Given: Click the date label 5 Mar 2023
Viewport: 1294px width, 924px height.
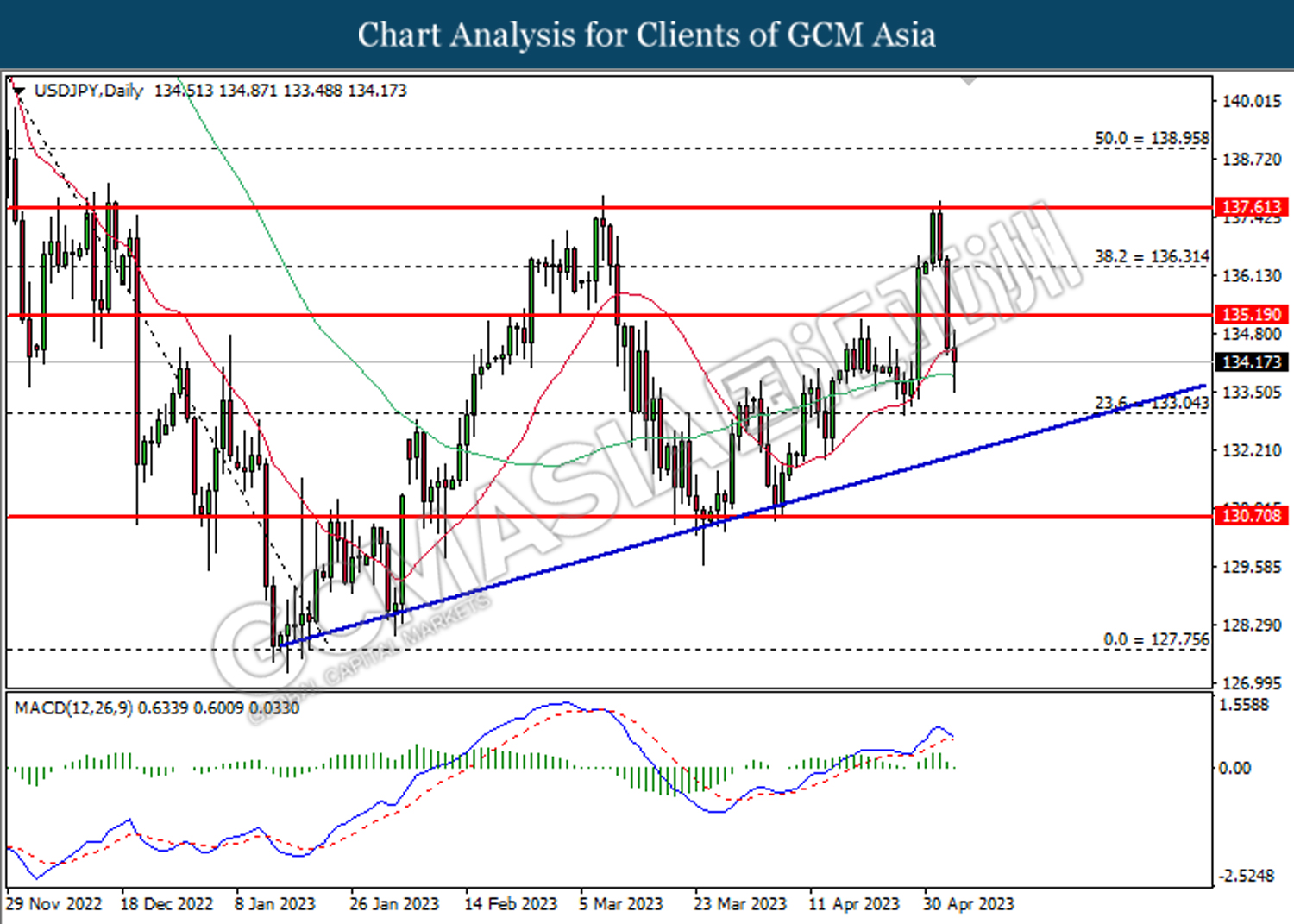Looking at the screenshot, I should tap(621, 904).
